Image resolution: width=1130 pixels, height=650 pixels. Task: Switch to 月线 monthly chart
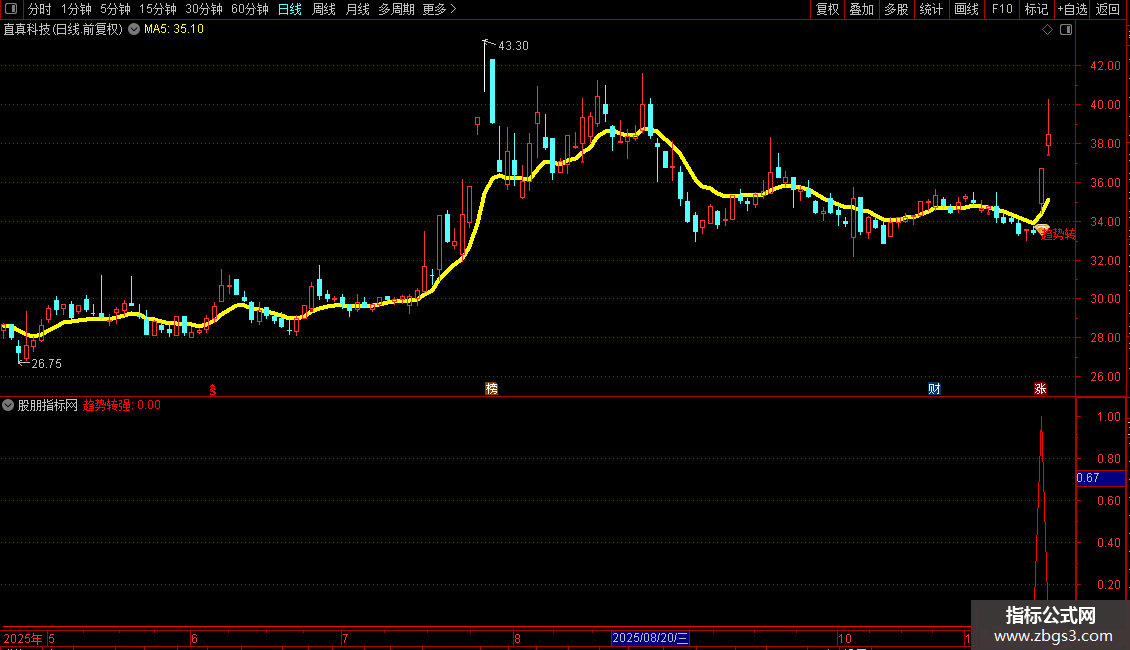tap(357, 9)
